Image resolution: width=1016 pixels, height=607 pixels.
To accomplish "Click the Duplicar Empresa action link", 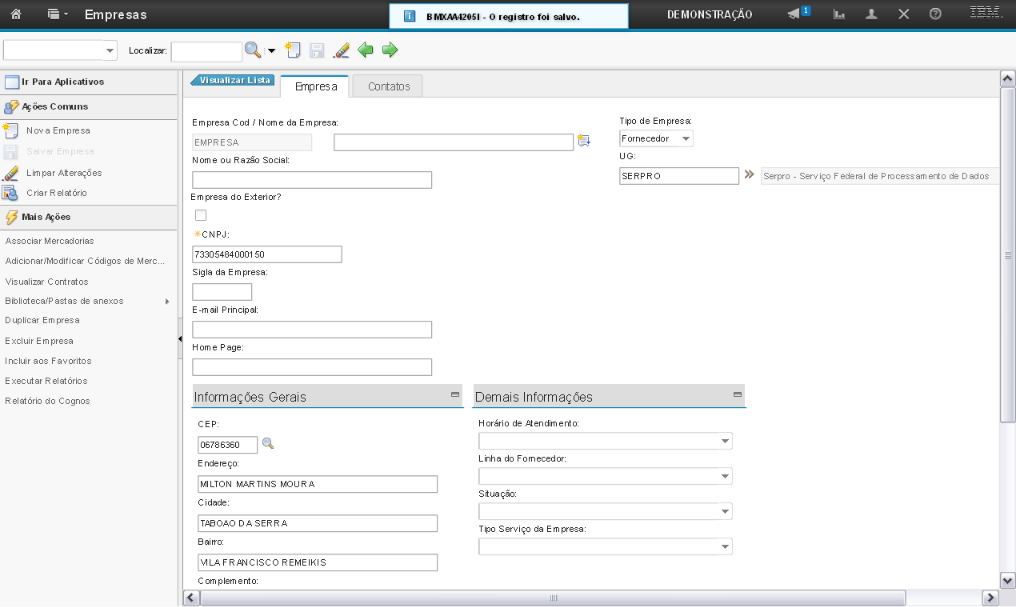I will [x=42, y=320].
